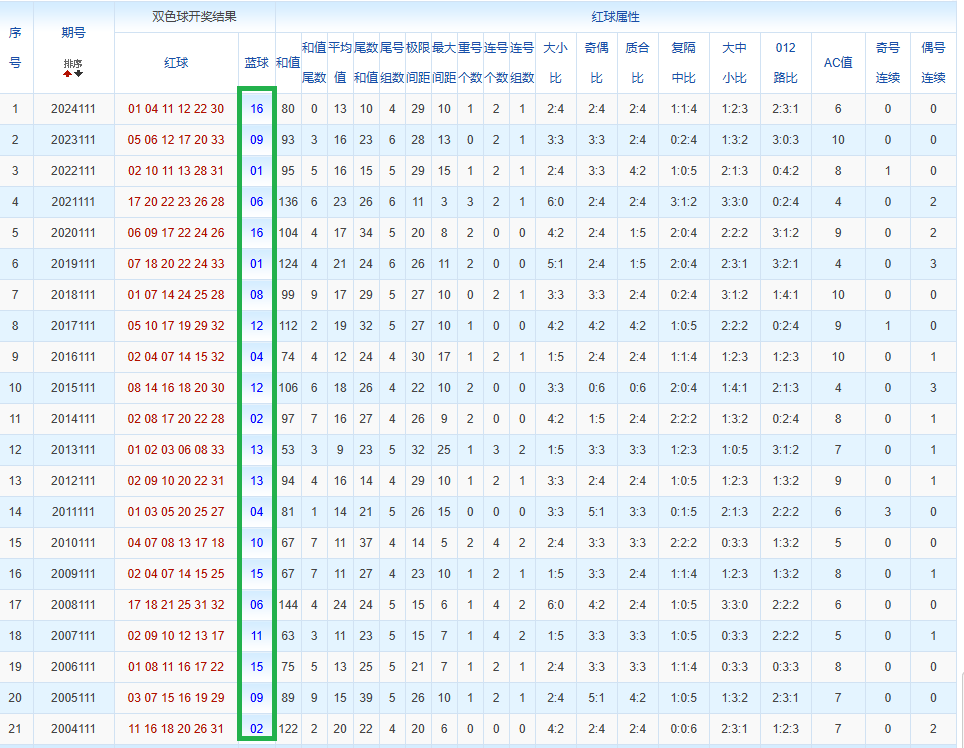
Task: Select the 极限间距 column header
Action: click(418, 63)
